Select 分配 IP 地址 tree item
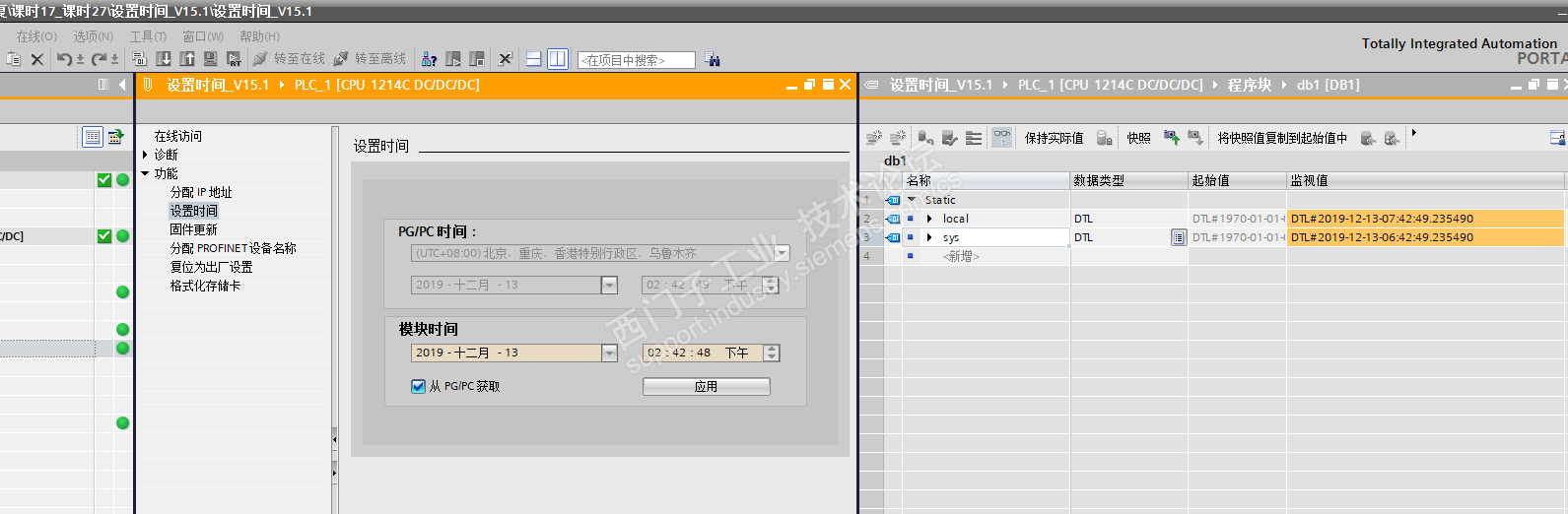 [x=201, y=192]
